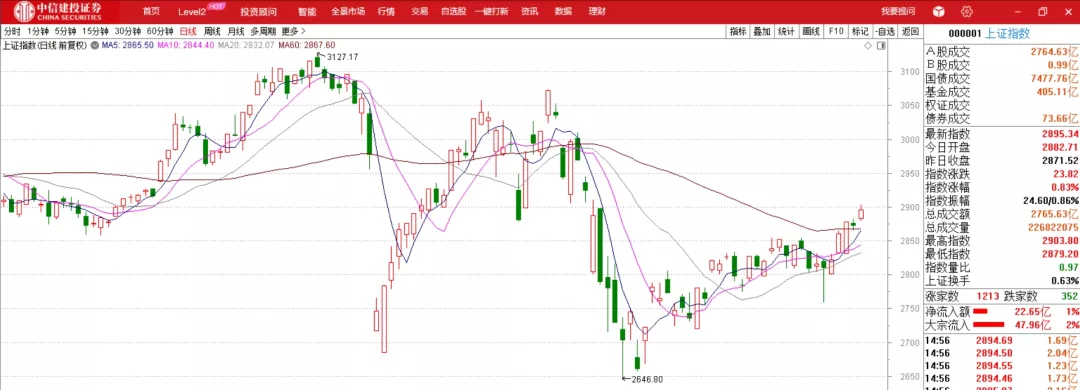1080x390 pixels.
Task: Click 返回 back button
Action: tap(910, 31)
